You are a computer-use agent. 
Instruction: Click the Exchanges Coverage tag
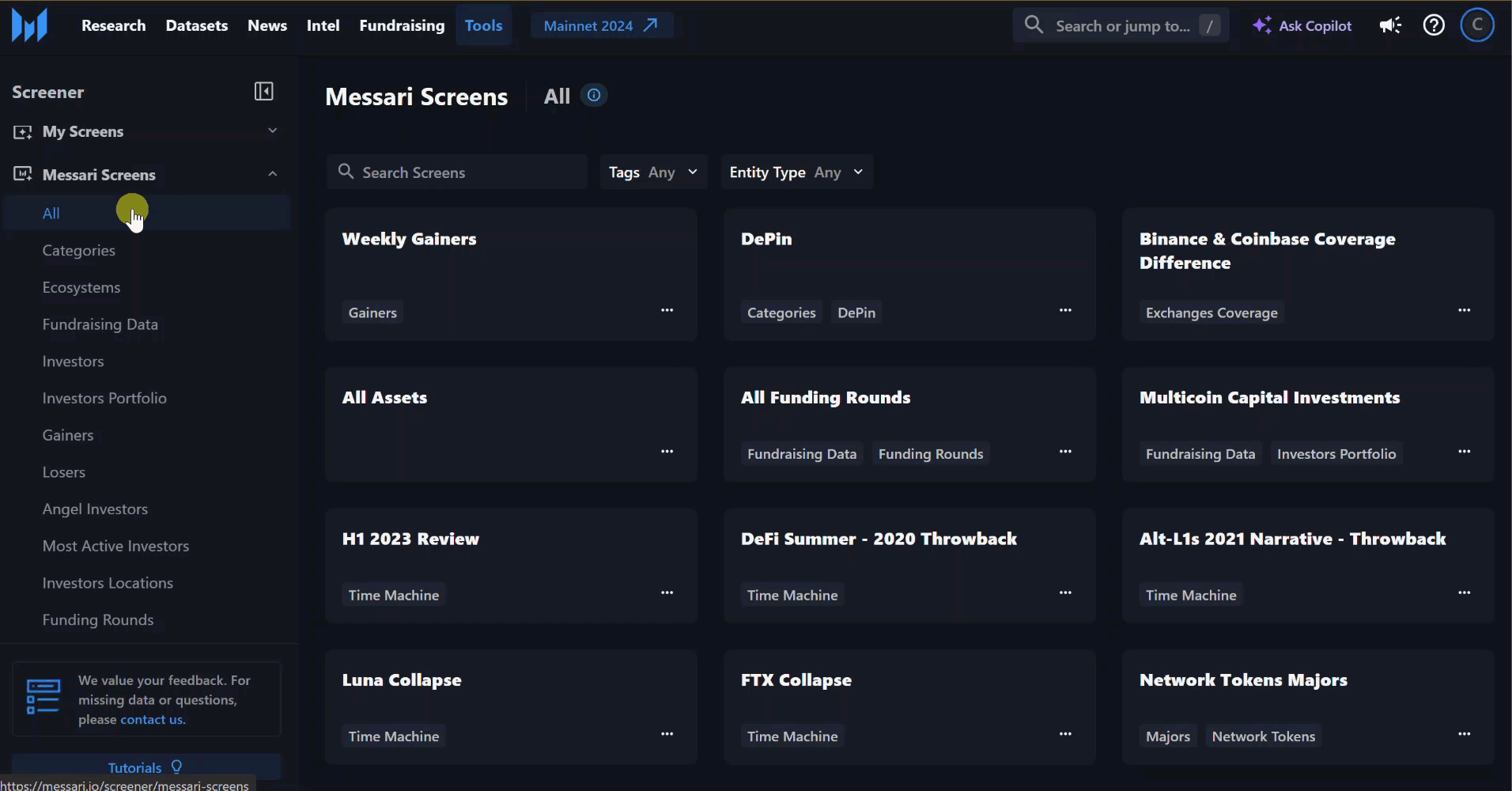(1211, 313)
